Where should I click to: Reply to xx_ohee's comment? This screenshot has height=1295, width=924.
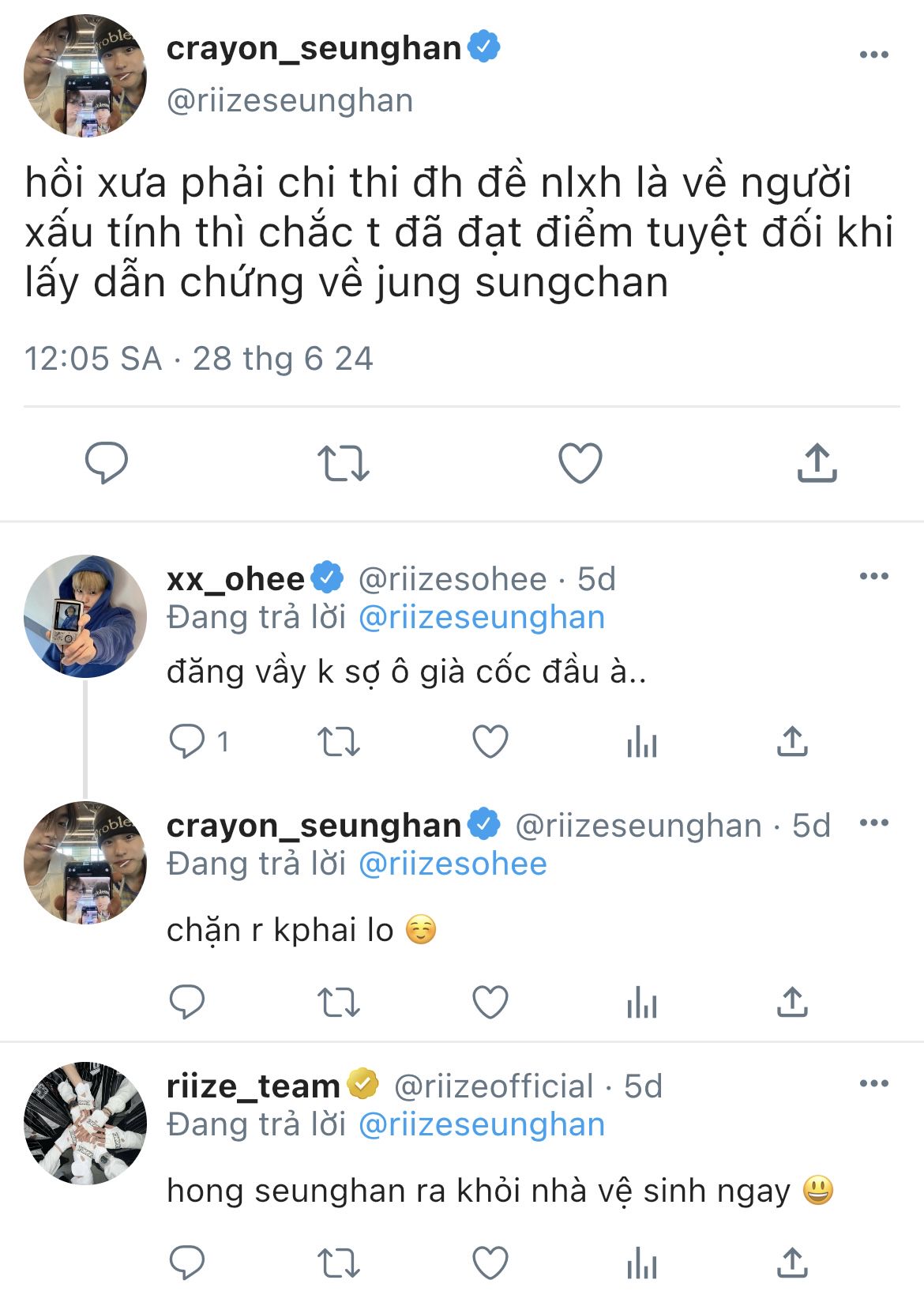pyautogui.click(x=188, y=742)
